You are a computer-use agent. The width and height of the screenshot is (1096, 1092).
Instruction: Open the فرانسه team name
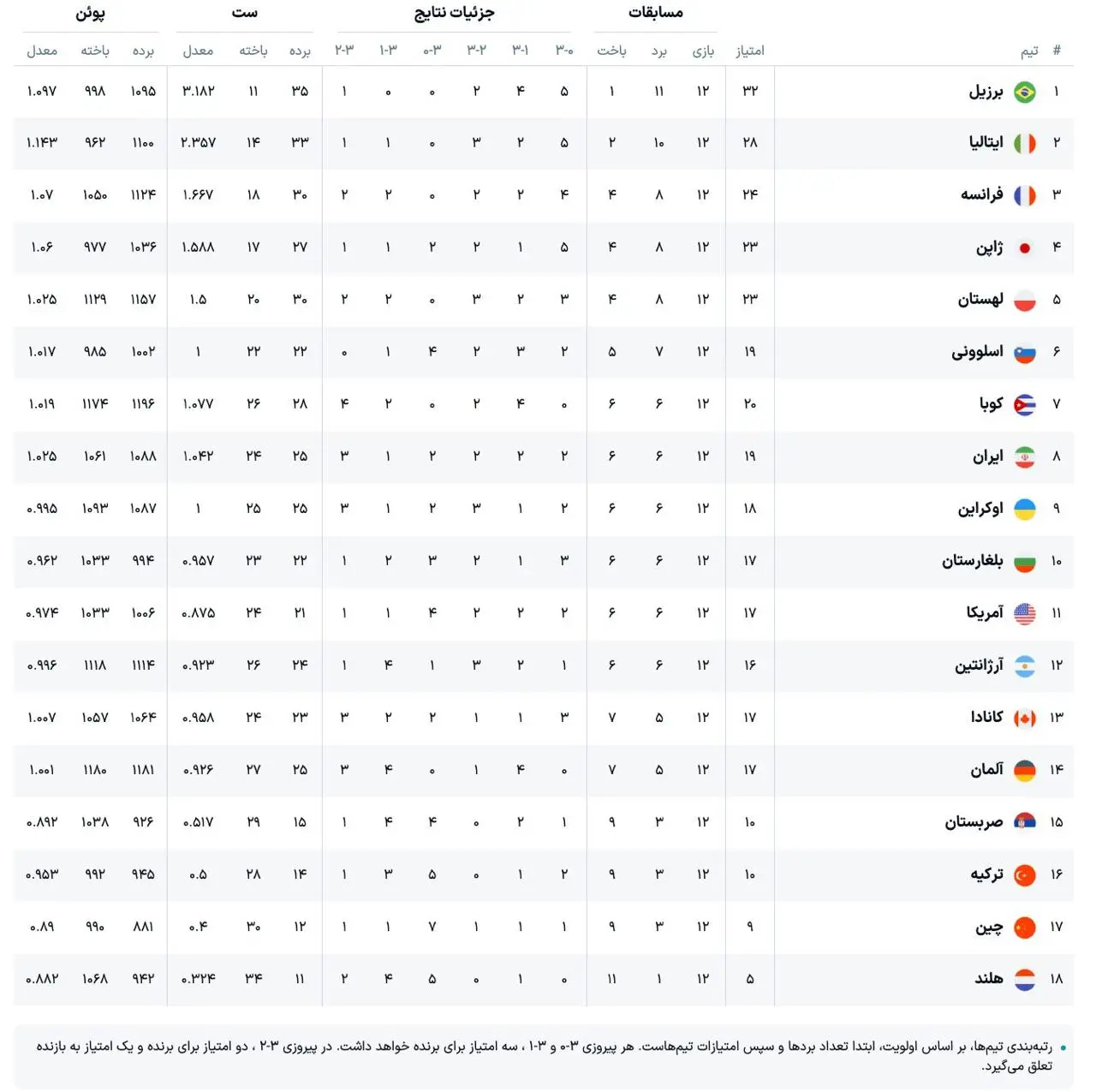982,194
